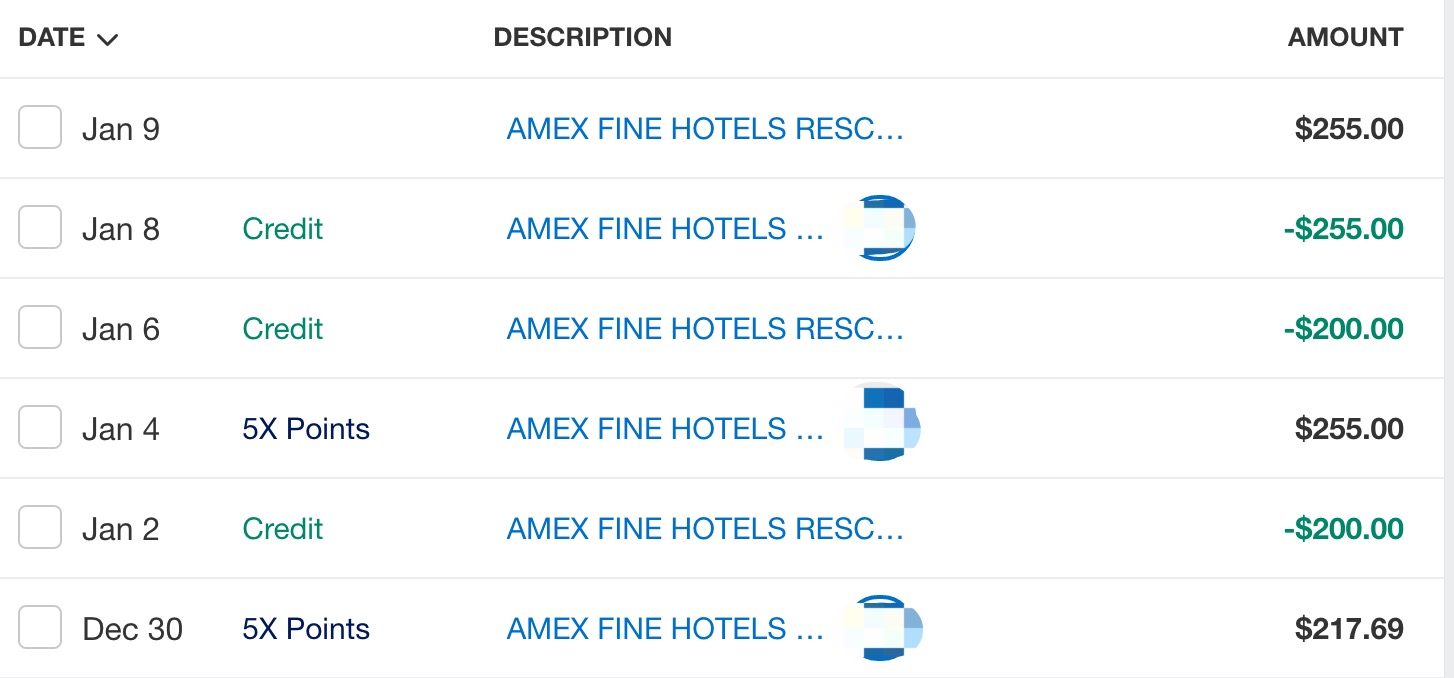Toggle date sort order chevron
This screenshot has height=678, width=1454.
tap(107, 39)
